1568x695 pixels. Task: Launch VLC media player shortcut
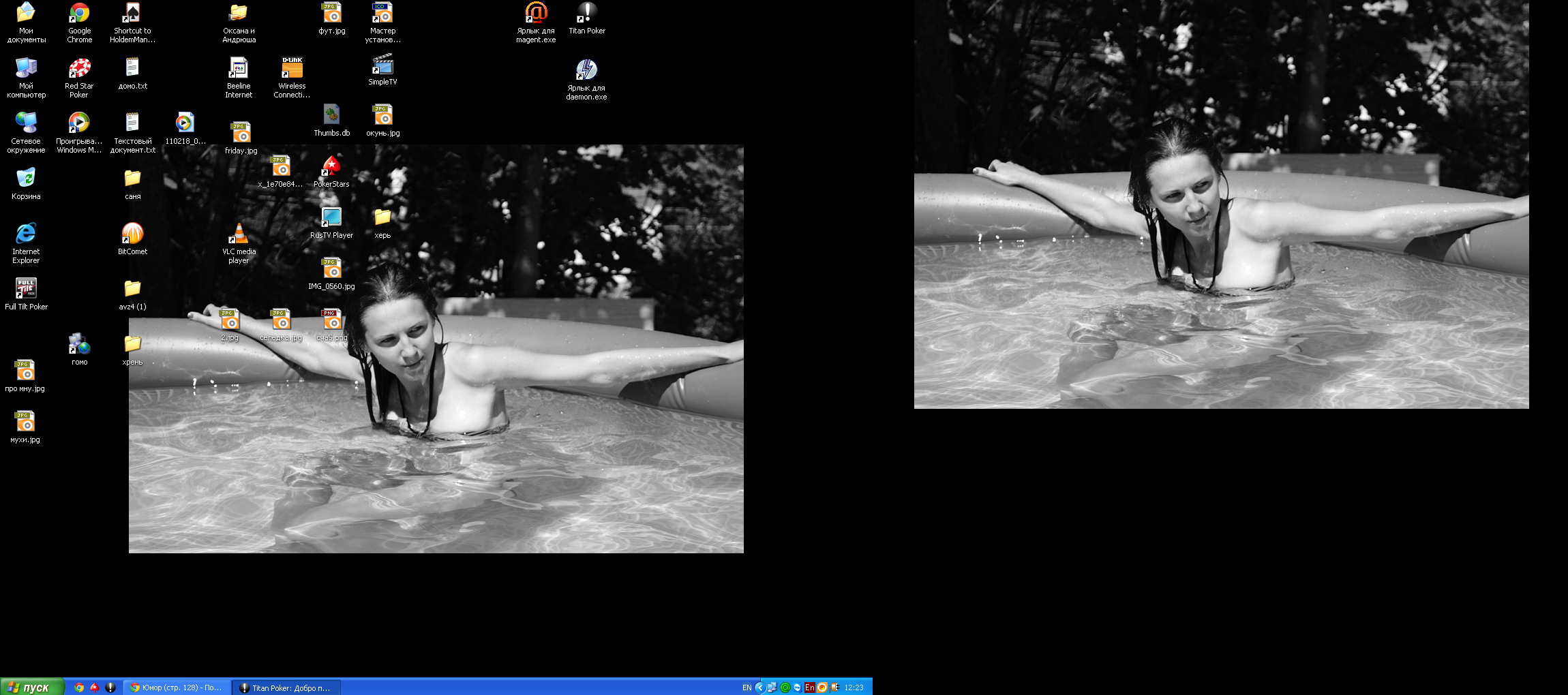click(x=239, y=234)
